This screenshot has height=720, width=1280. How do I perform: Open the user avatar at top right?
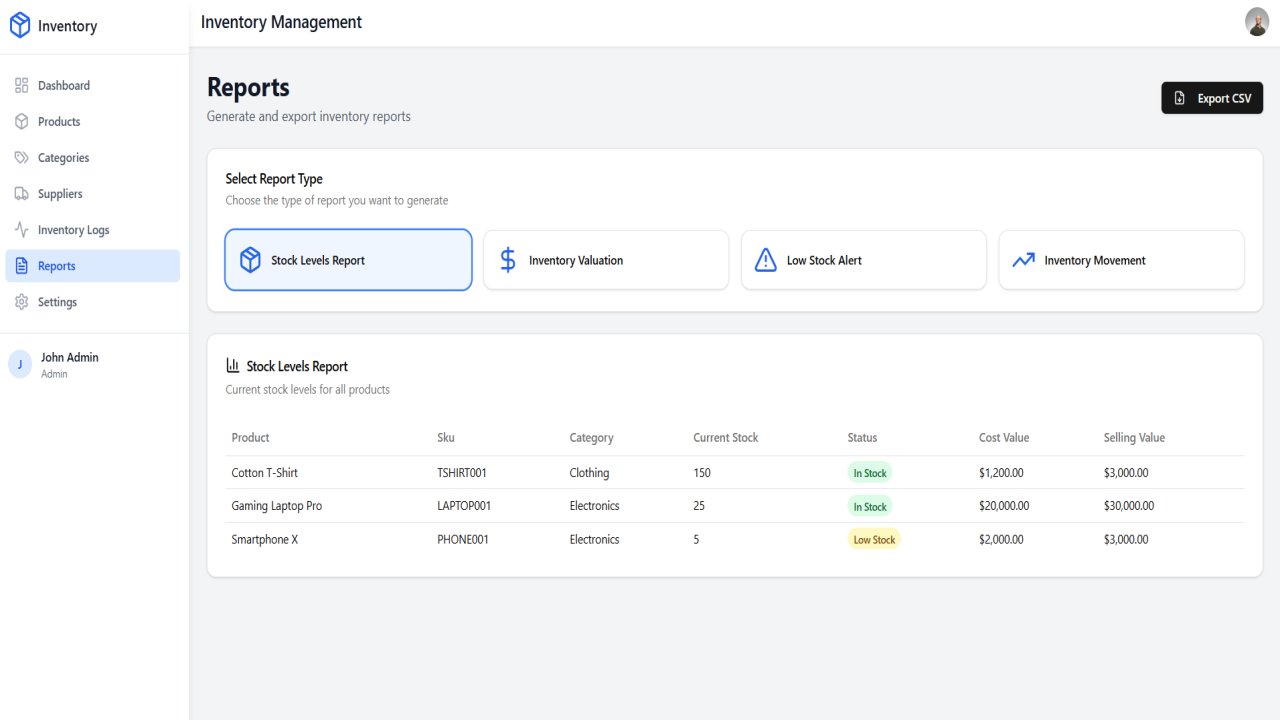(1257, 21)
